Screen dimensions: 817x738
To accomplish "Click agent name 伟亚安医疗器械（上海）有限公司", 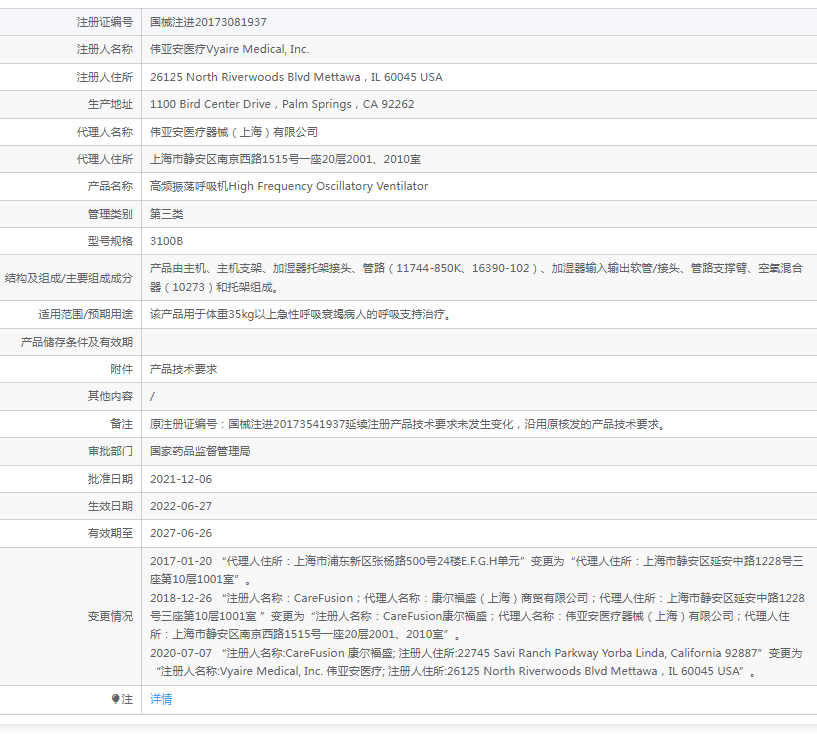I will 234,132.
